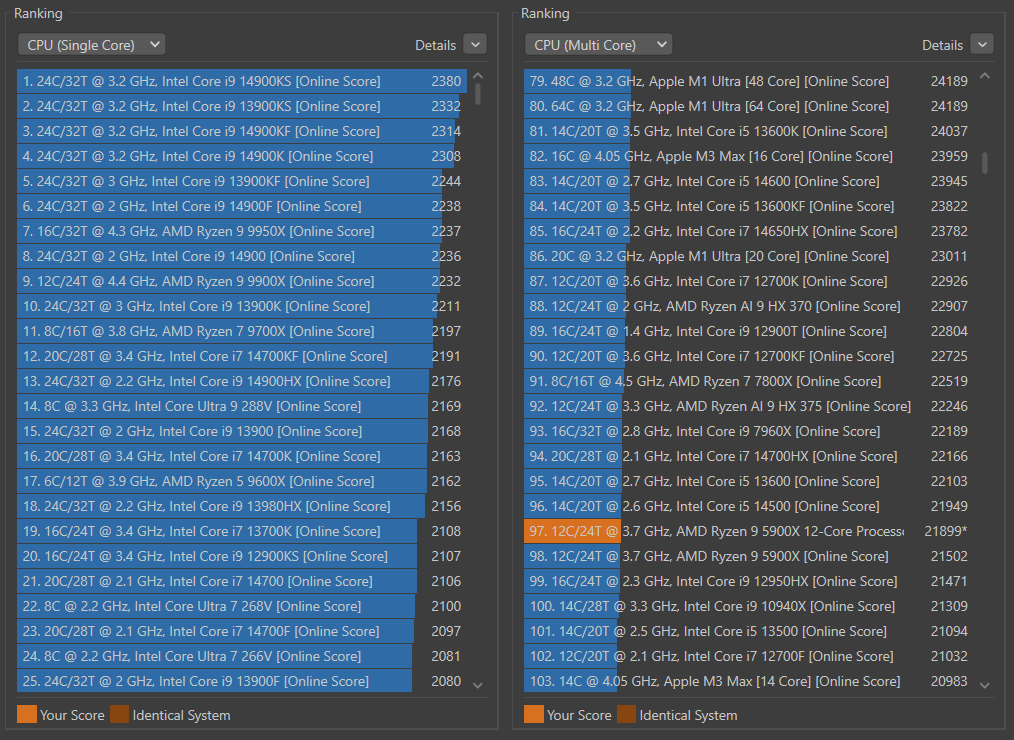
Task: Select row 92 AMD Ryzen AI 9 HX 375
Action: tap(749, 406)
